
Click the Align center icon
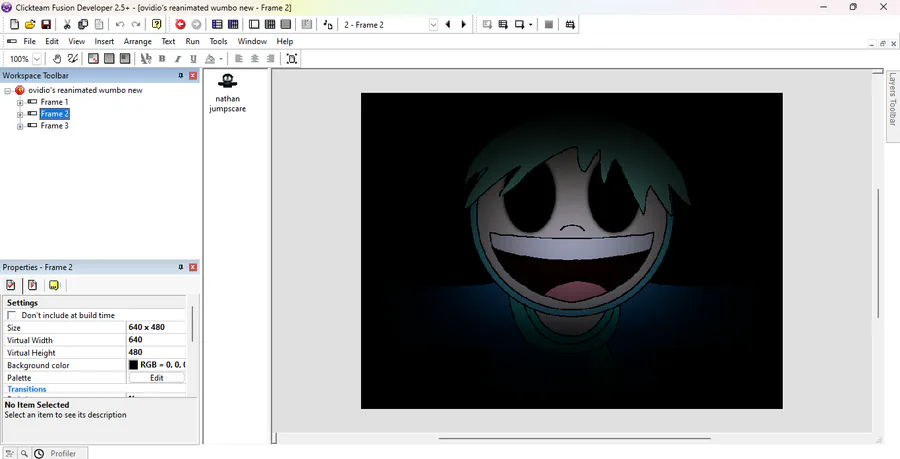point(255,59)
